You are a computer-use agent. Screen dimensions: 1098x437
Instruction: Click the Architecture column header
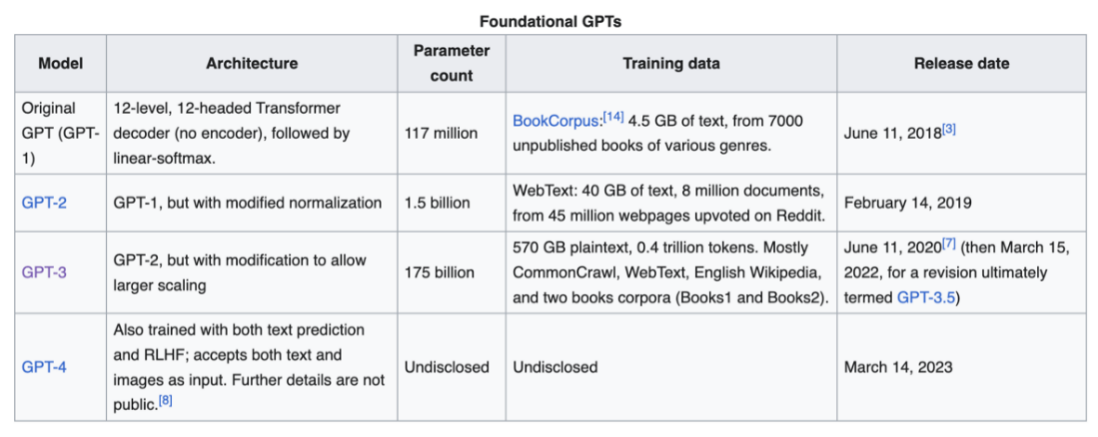click(251, 63)
